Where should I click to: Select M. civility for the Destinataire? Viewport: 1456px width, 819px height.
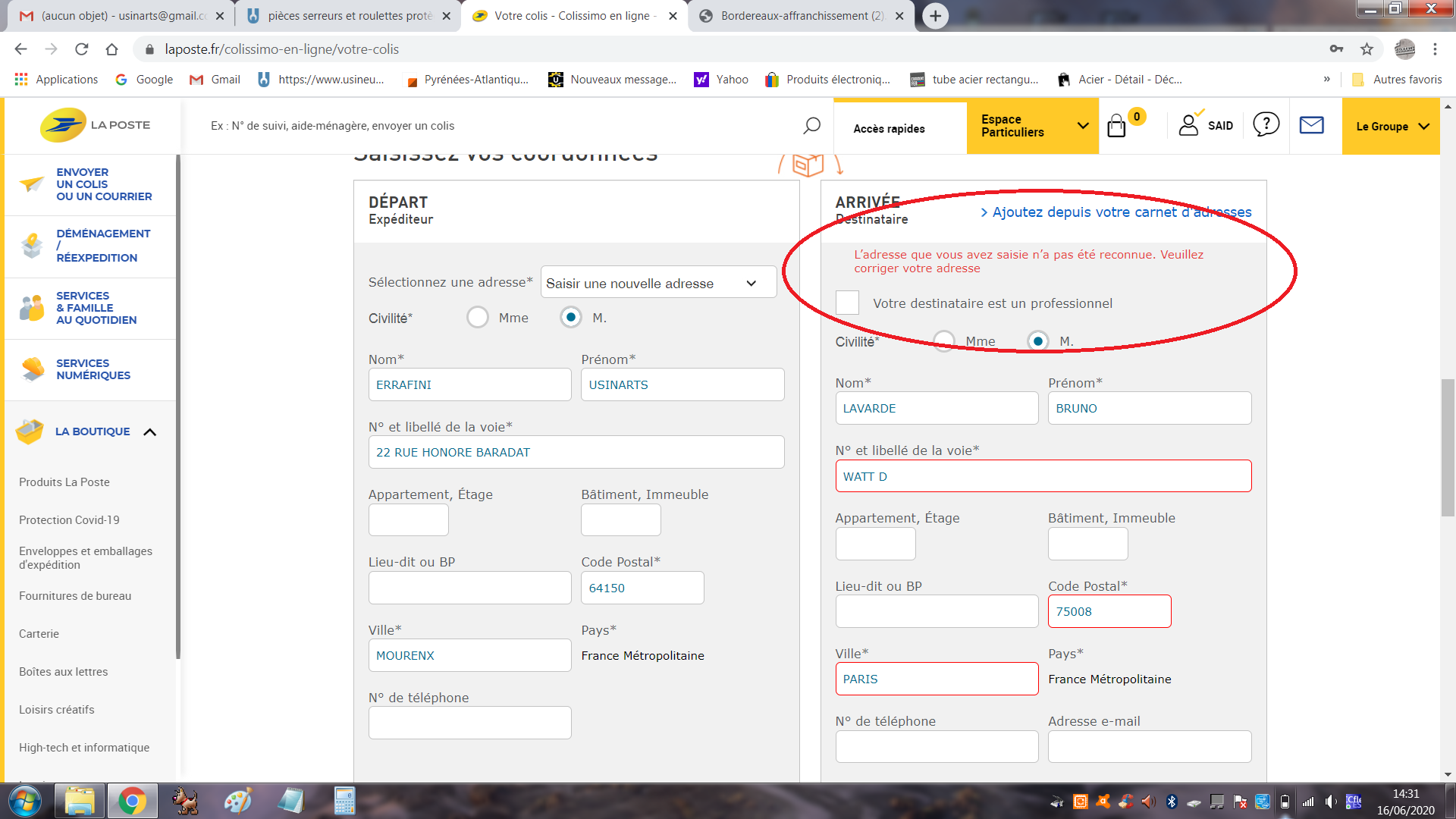pos(1038,340)
